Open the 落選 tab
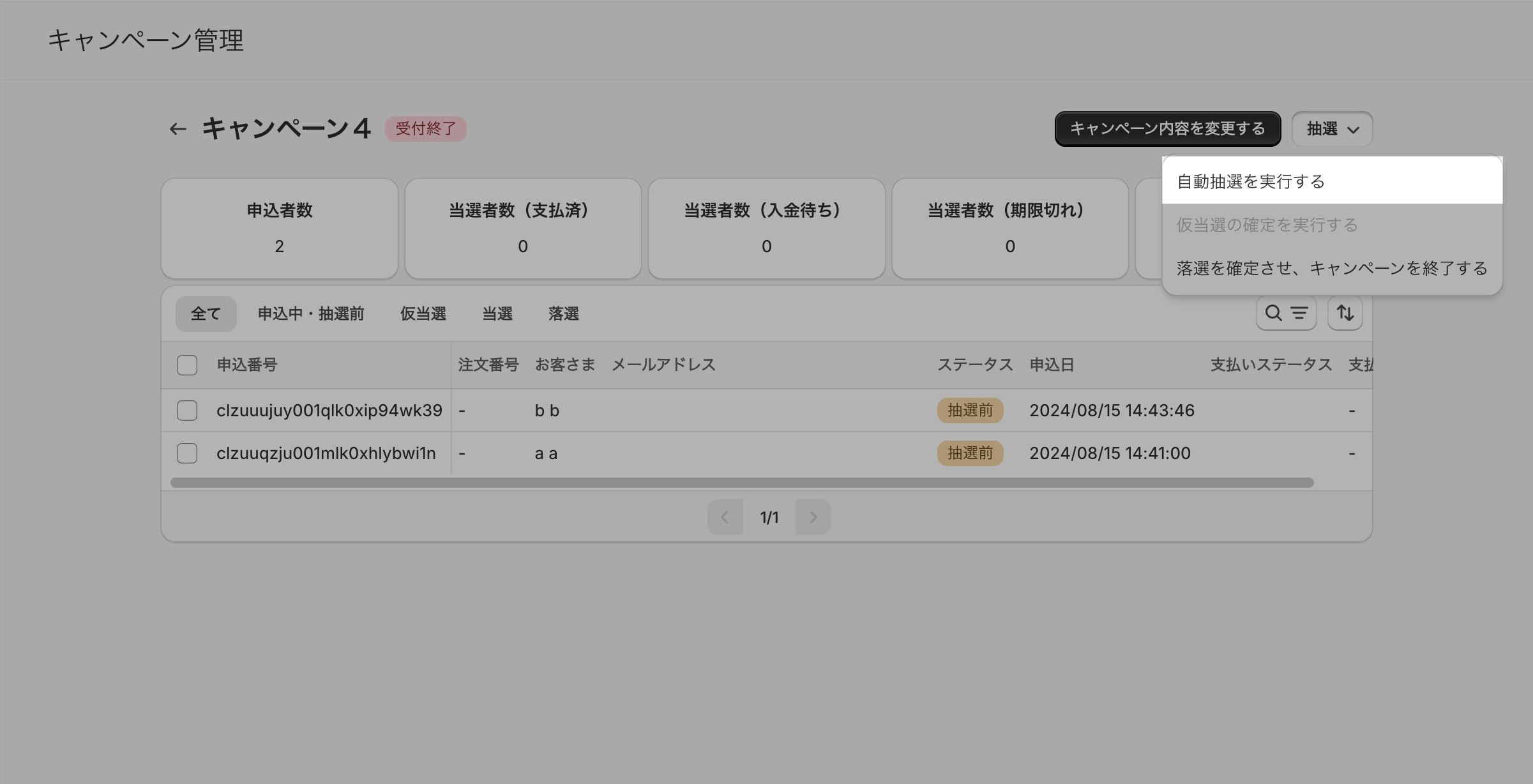The width and height of the screenshot is (1533, 784). point(563,313)
